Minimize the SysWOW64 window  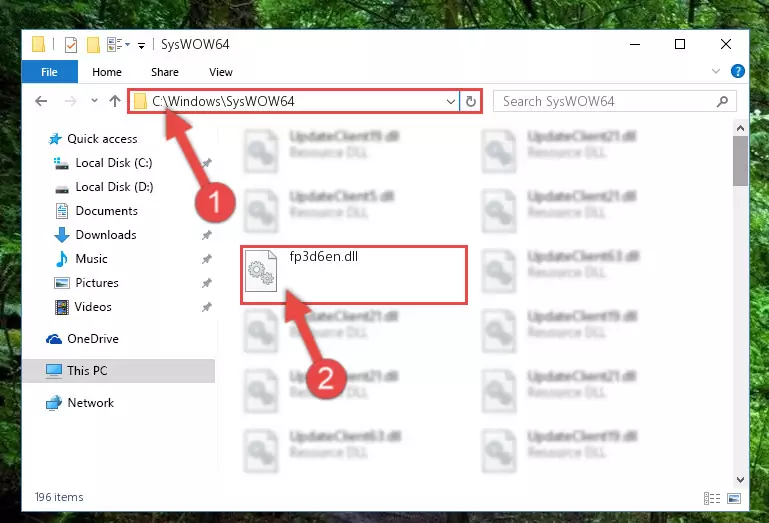[x=635, y=44]
